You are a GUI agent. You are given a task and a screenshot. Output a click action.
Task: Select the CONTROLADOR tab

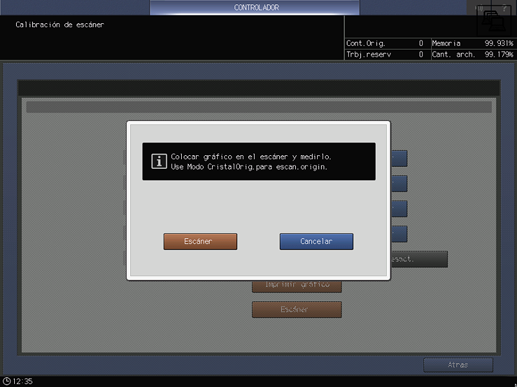pyautogui.click(x=255, y=7)
